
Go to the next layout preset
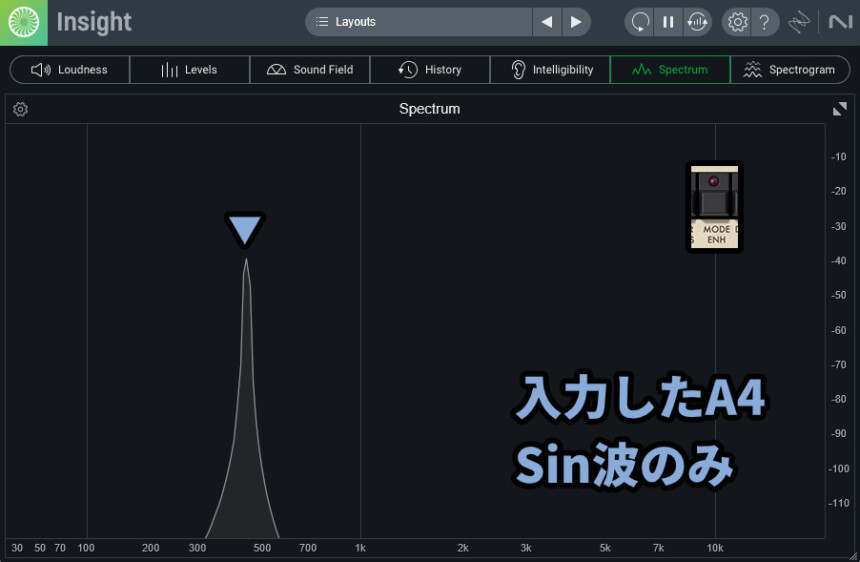pyautogui.click(x=575, y=22)
